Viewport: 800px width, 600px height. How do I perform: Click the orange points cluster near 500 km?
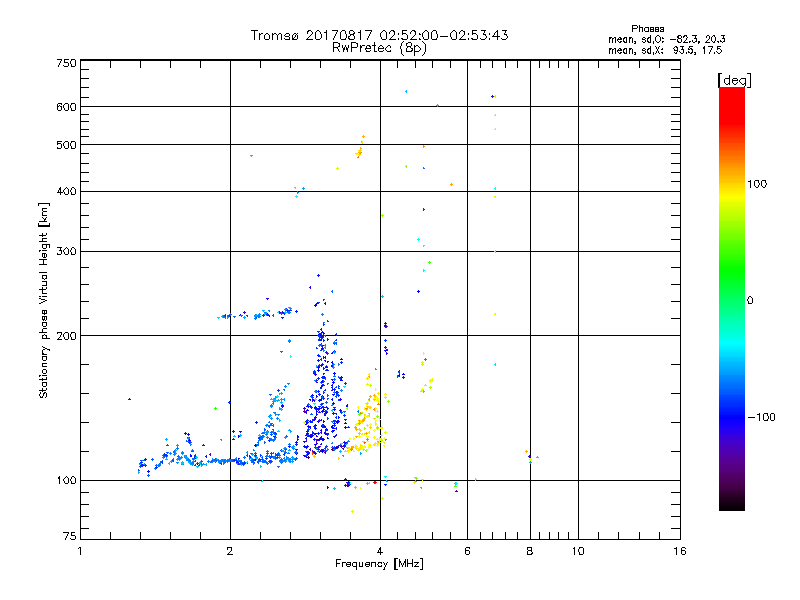coord(360,147)
